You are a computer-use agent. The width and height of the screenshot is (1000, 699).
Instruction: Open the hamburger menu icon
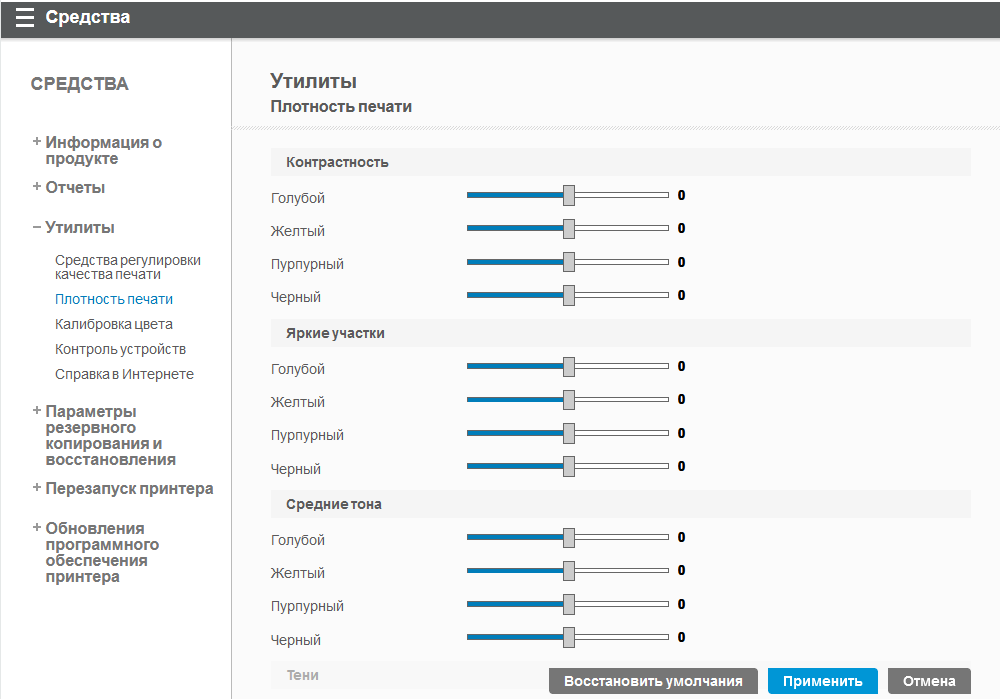point(25,18)
